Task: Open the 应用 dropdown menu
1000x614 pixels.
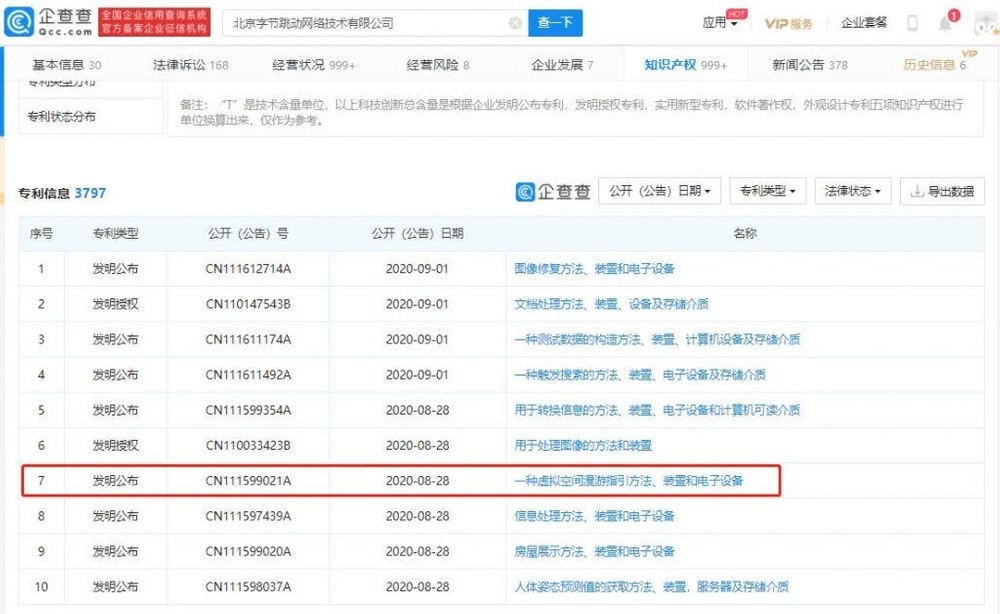Action: click(719, 23)
